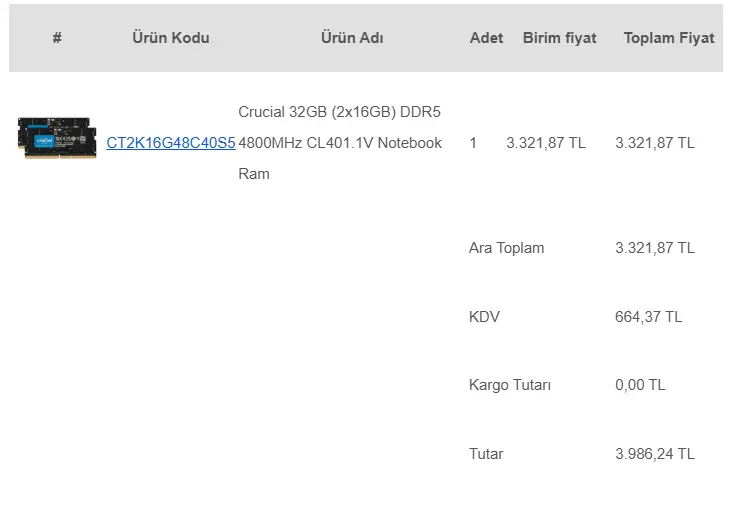Click the Crucial RAM product thumbnail
This screenshot has height=507, width=729.
(57, 139)
